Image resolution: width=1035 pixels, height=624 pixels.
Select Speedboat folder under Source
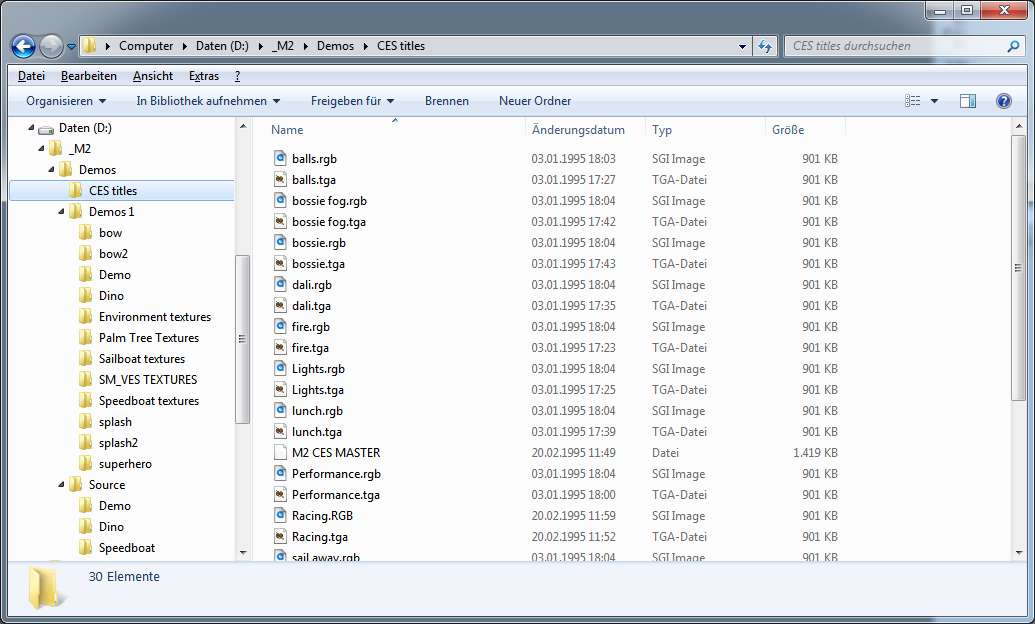tap(126, 548)
